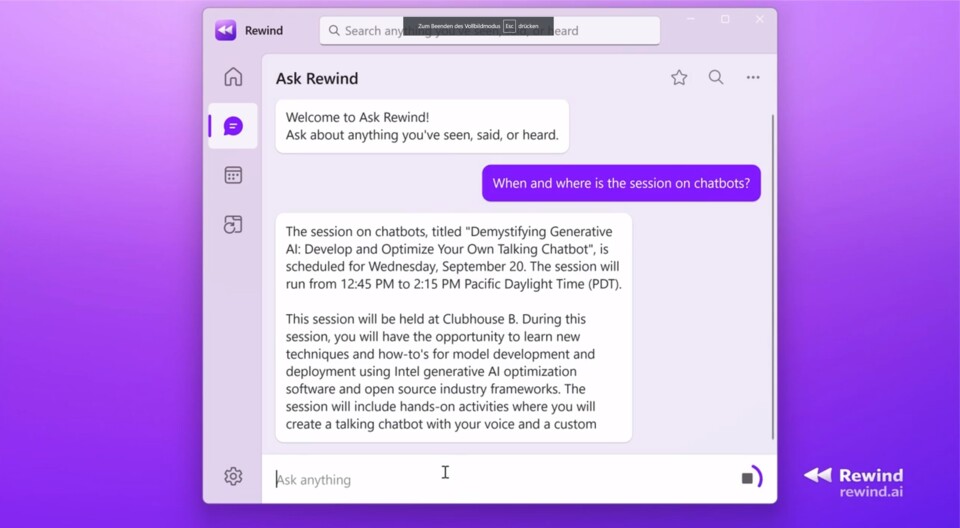Viewport: 960px width, 528px height.
Task: Open the calendar view from the sidebar
Action: click(x=233, y=175)
